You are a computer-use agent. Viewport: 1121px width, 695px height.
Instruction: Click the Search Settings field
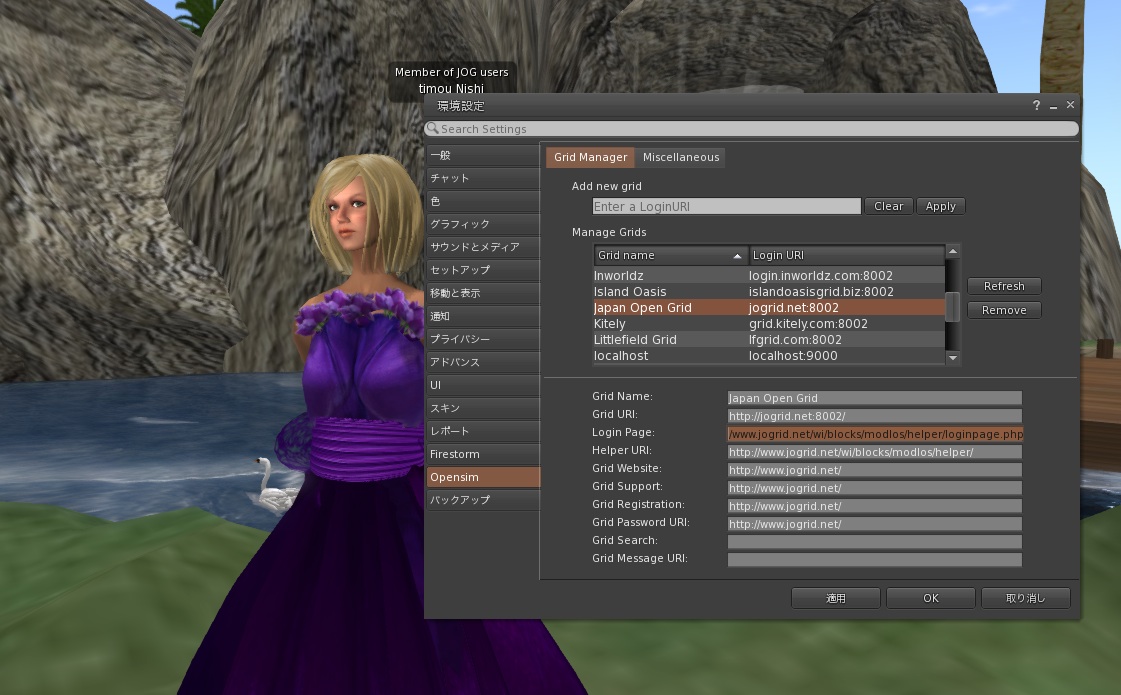(751, 129)
